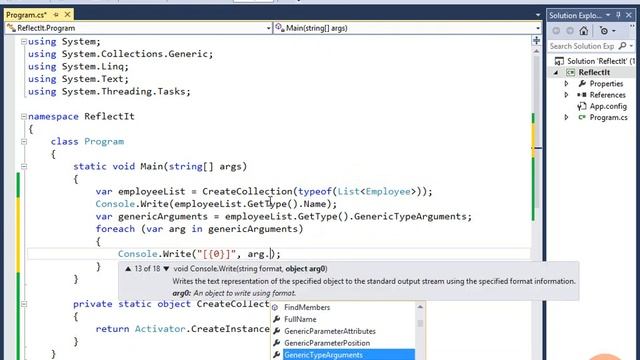Click the FullName property wrench icon
Screen dimensions: 640x360
(276, 319)
